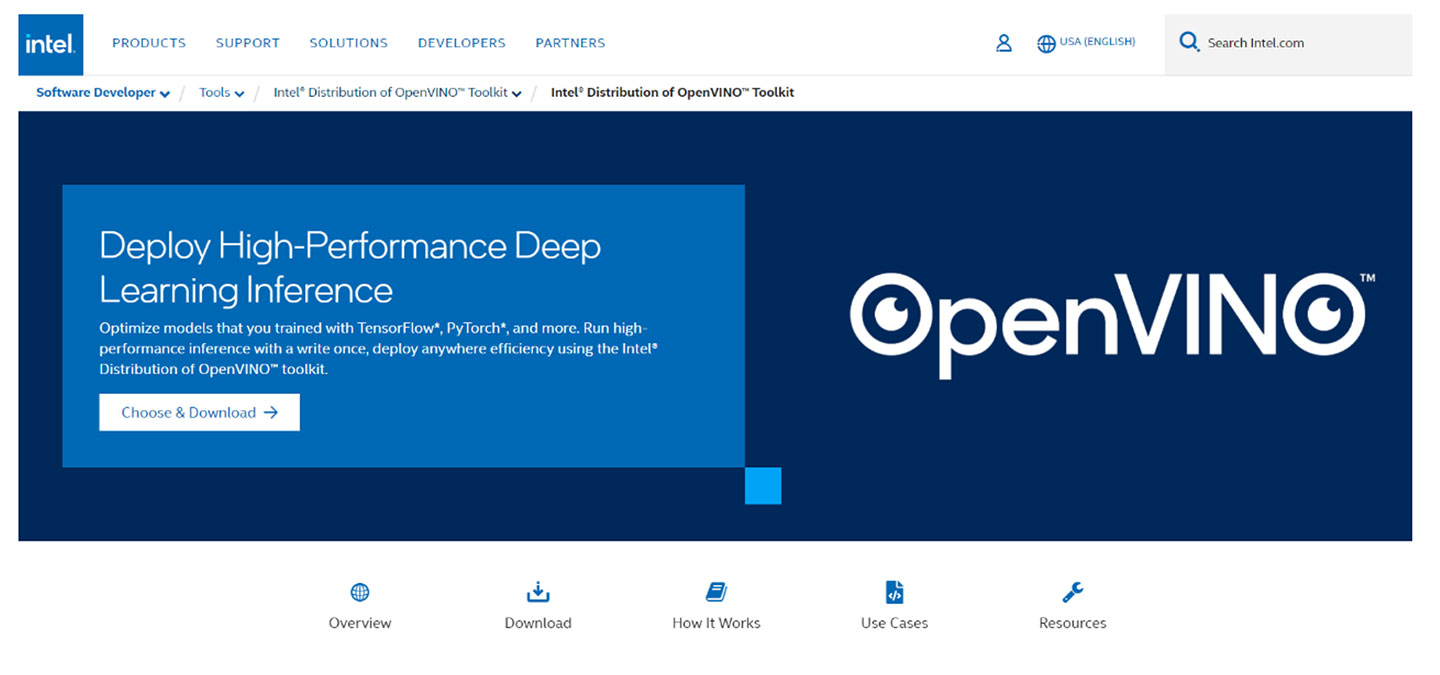Switch to the SOLUTIONS section
Screen dimensions: 1440x675
348,43
